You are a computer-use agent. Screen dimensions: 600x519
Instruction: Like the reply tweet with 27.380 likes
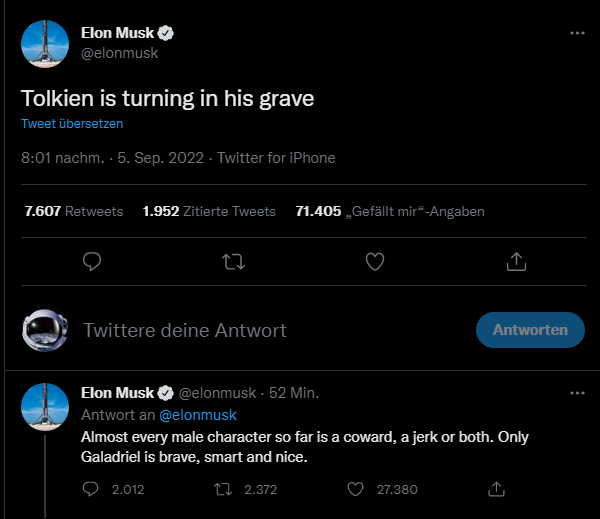[355, 489]
